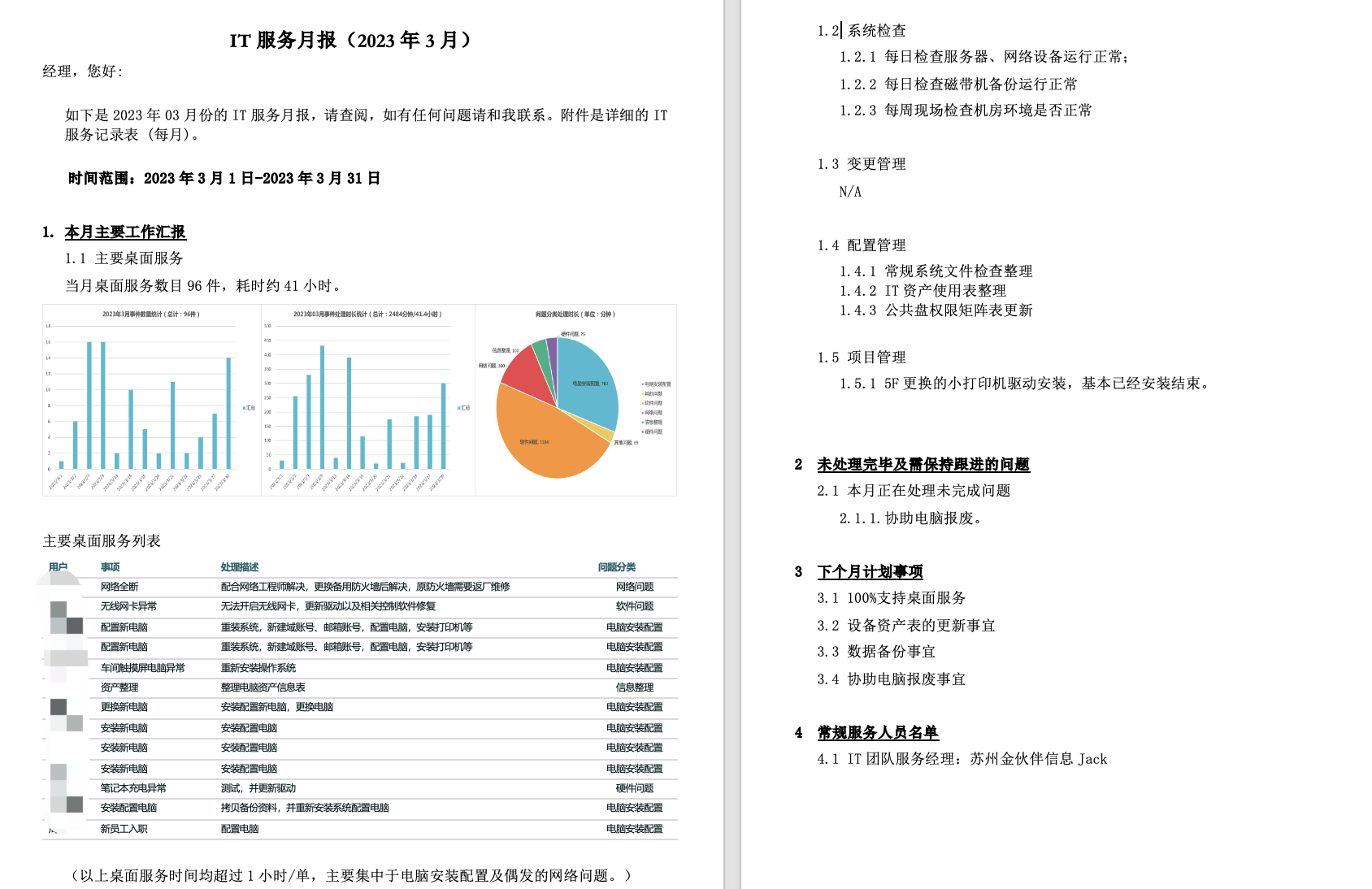Select the March event count bar chart
Viewport: 1372px width, 889px height.
click(152, 400)
